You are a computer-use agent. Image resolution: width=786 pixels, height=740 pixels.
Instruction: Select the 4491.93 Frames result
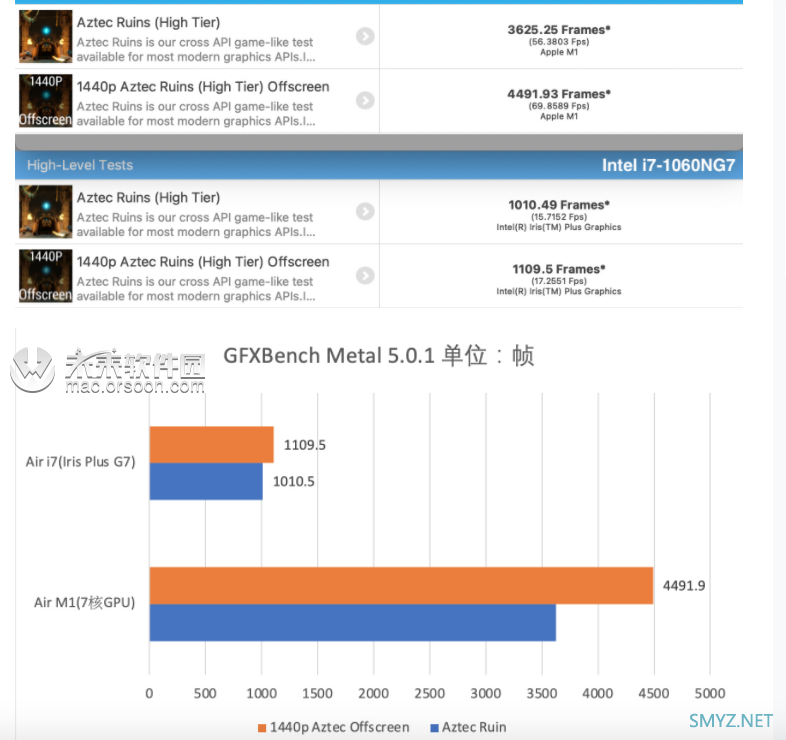point(559,94)
